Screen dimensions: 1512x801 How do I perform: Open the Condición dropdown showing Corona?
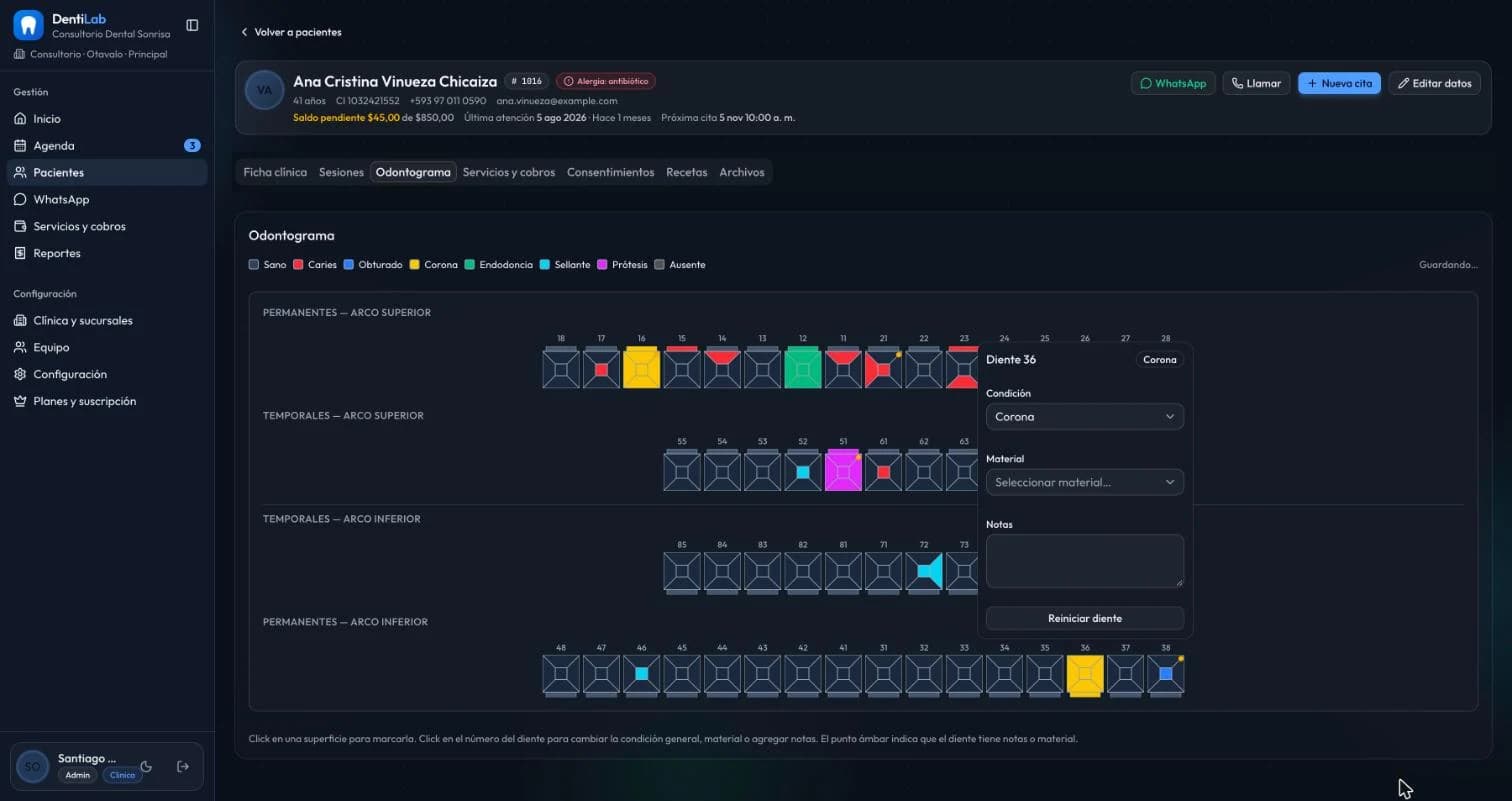1085,417
